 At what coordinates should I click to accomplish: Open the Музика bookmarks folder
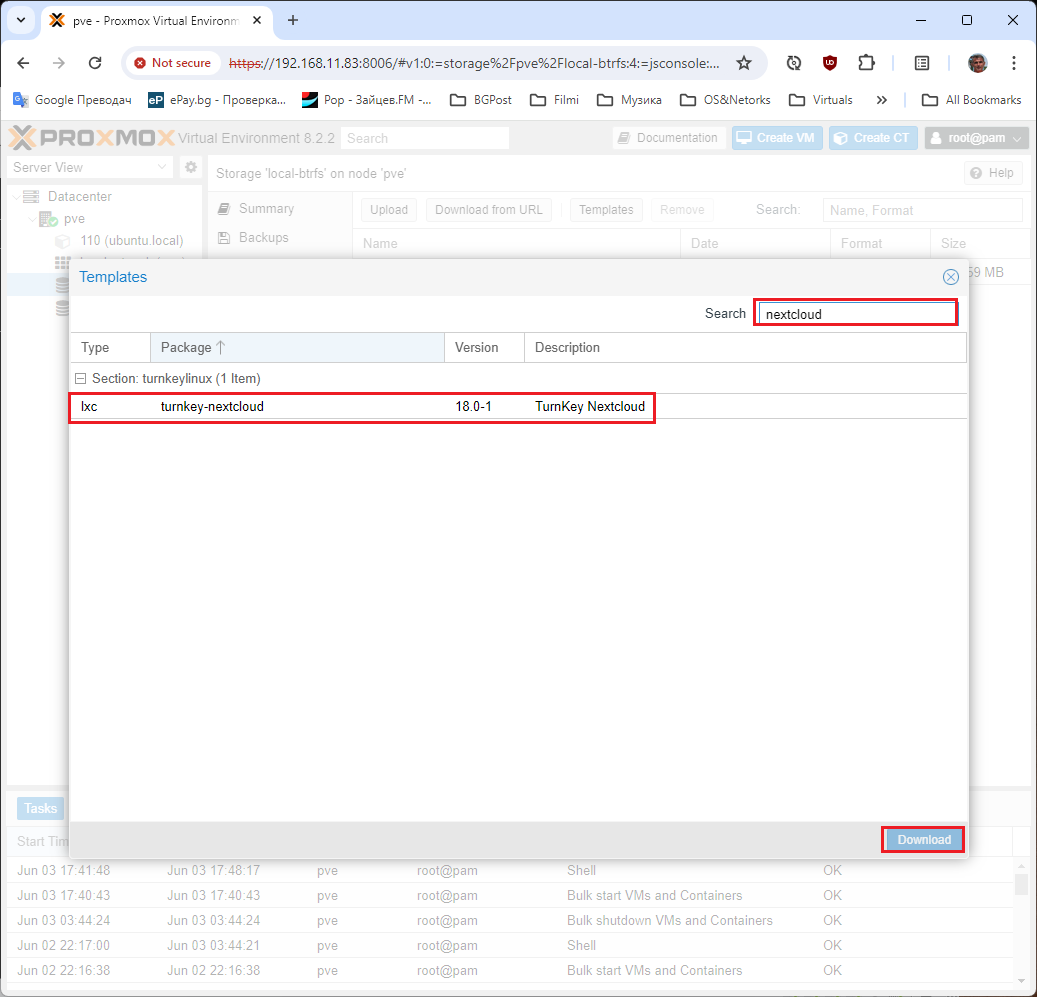coord(629,100)
